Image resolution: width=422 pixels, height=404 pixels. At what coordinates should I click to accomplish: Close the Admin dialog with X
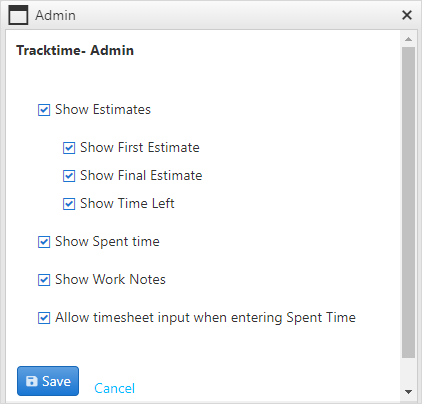click(407, 15)
